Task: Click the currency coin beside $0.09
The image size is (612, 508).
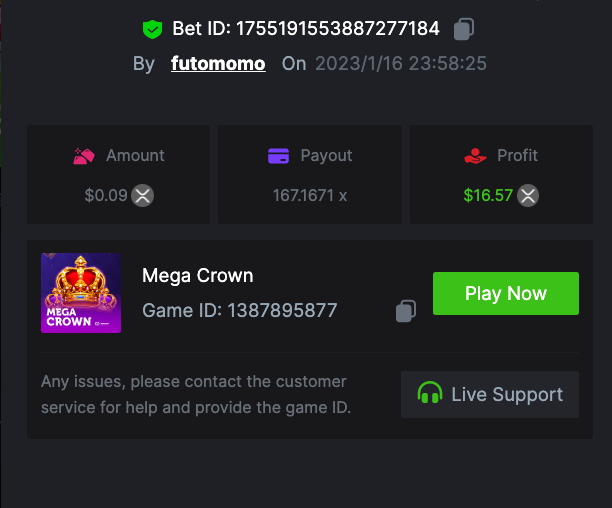Action: [x=143, y=195]
